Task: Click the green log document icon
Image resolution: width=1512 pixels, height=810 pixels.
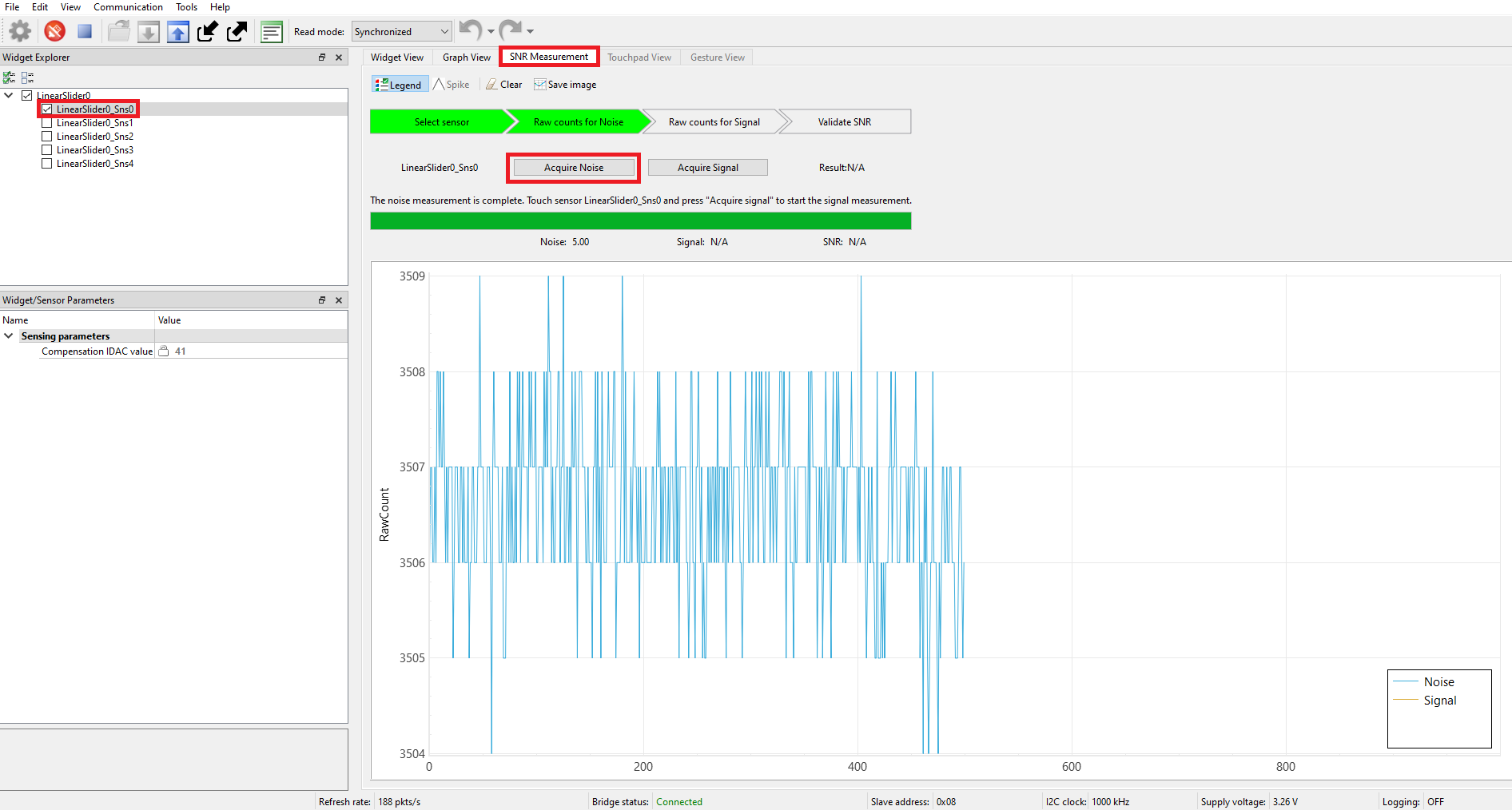Action: [x=272, y=32]
